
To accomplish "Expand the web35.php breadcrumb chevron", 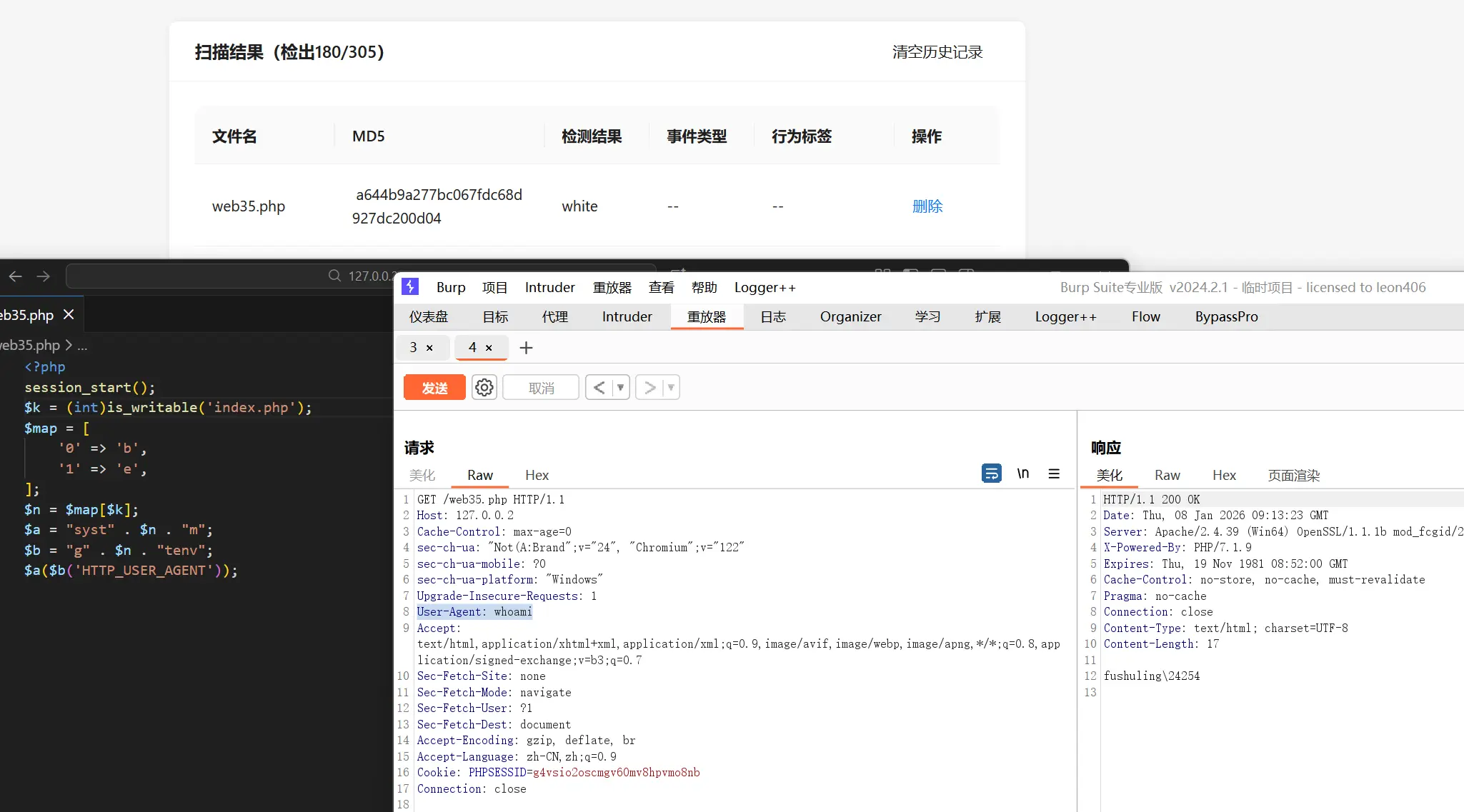I will 69,345.
